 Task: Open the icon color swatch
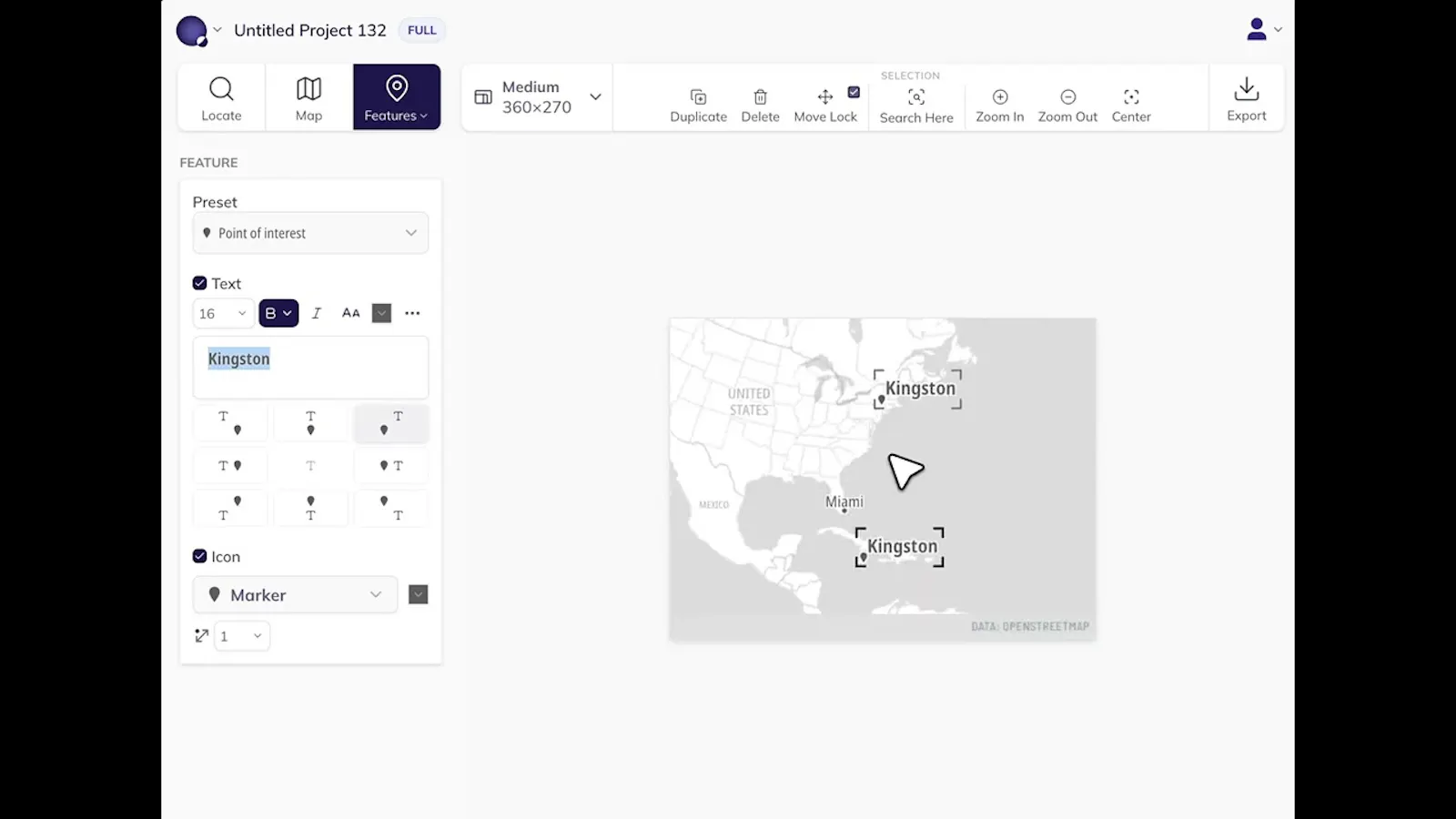[x=418, y=594]
